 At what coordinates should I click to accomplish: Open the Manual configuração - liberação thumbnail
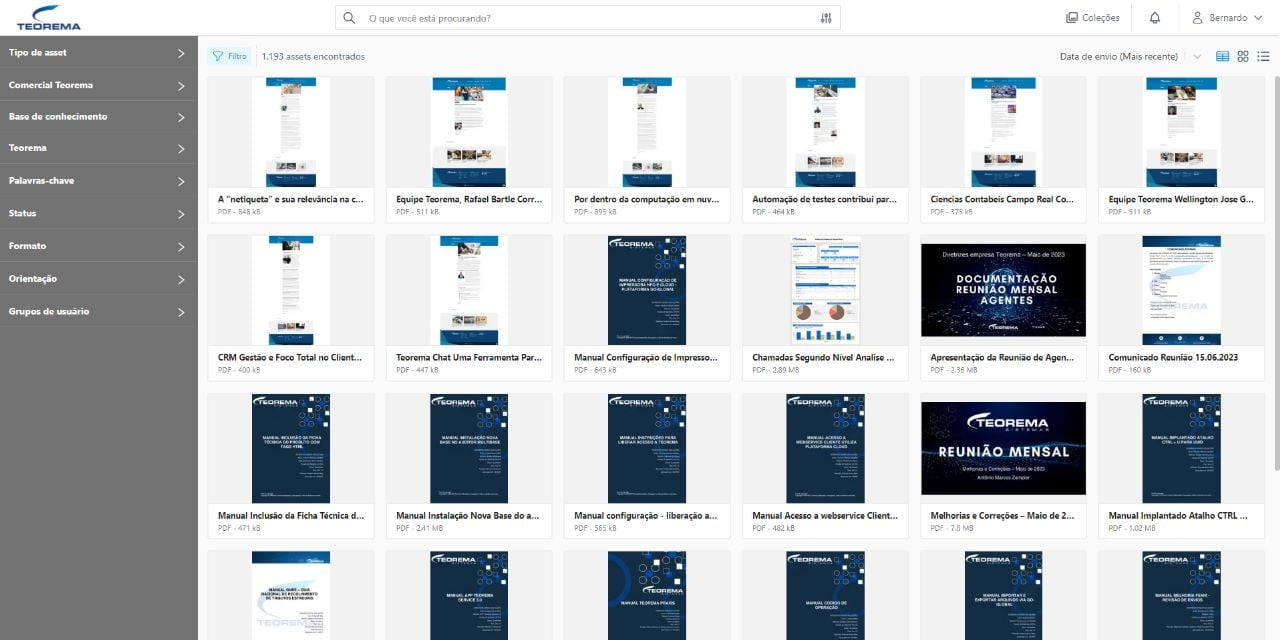(647, 448)
